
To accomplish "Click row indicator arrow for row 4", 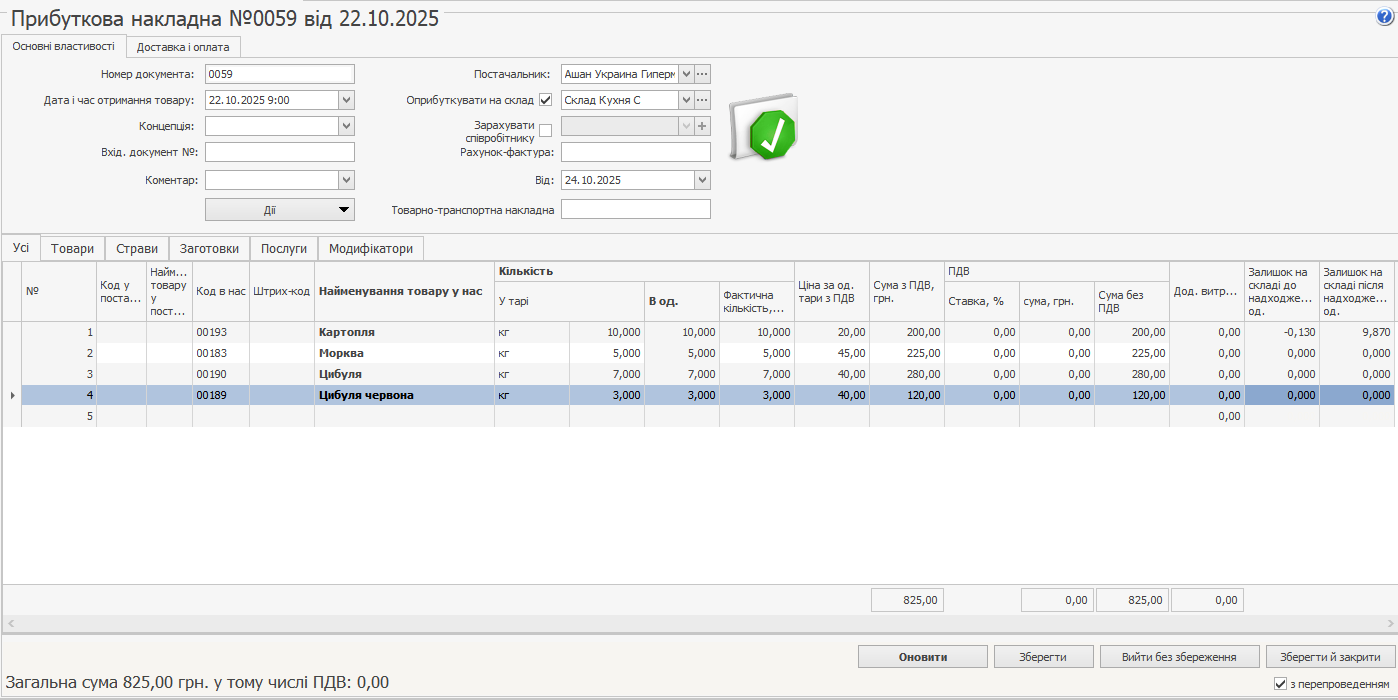I will (x=12, y=395).
